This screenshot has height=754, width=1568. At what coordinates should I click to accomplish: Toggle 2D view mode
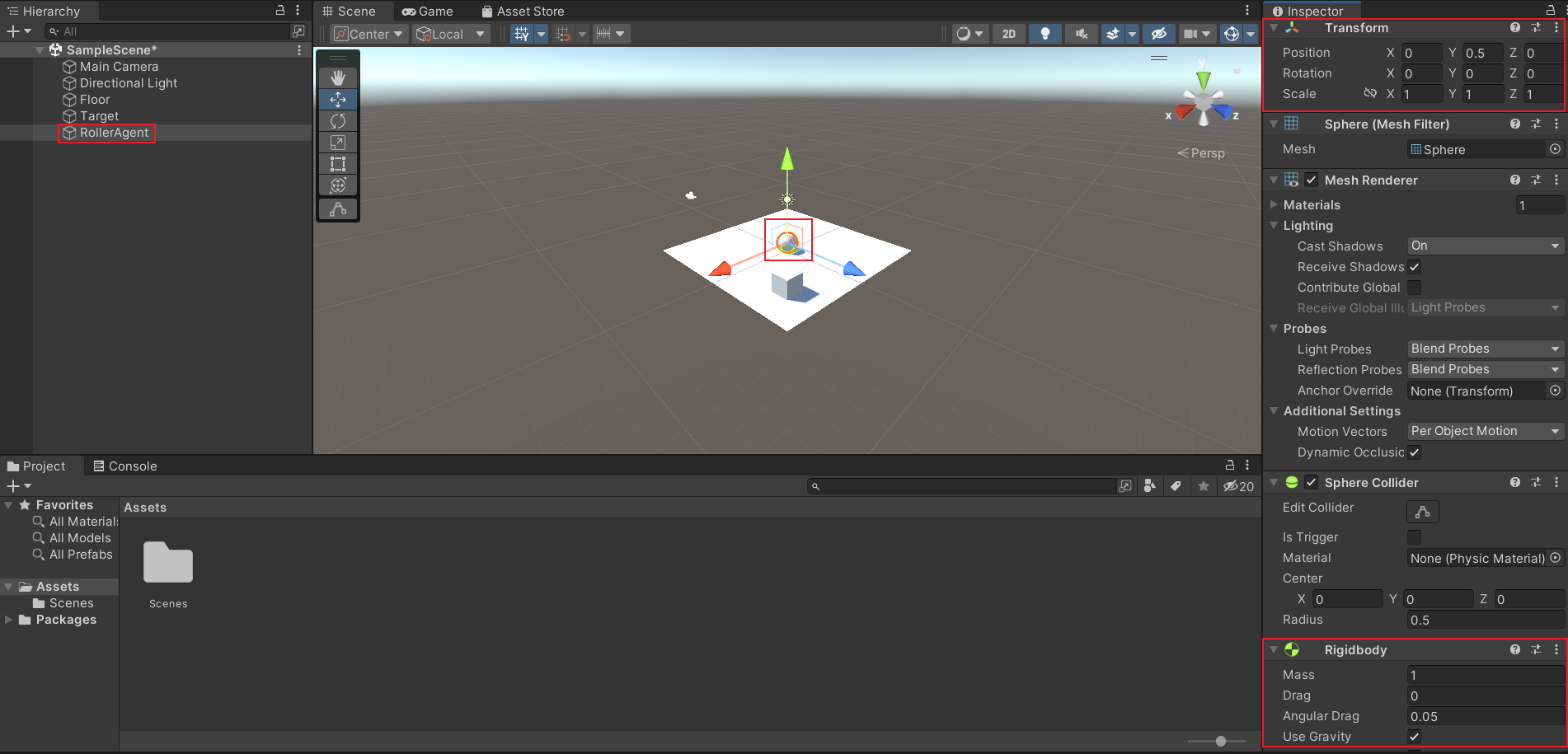[x=1008, y=34]
